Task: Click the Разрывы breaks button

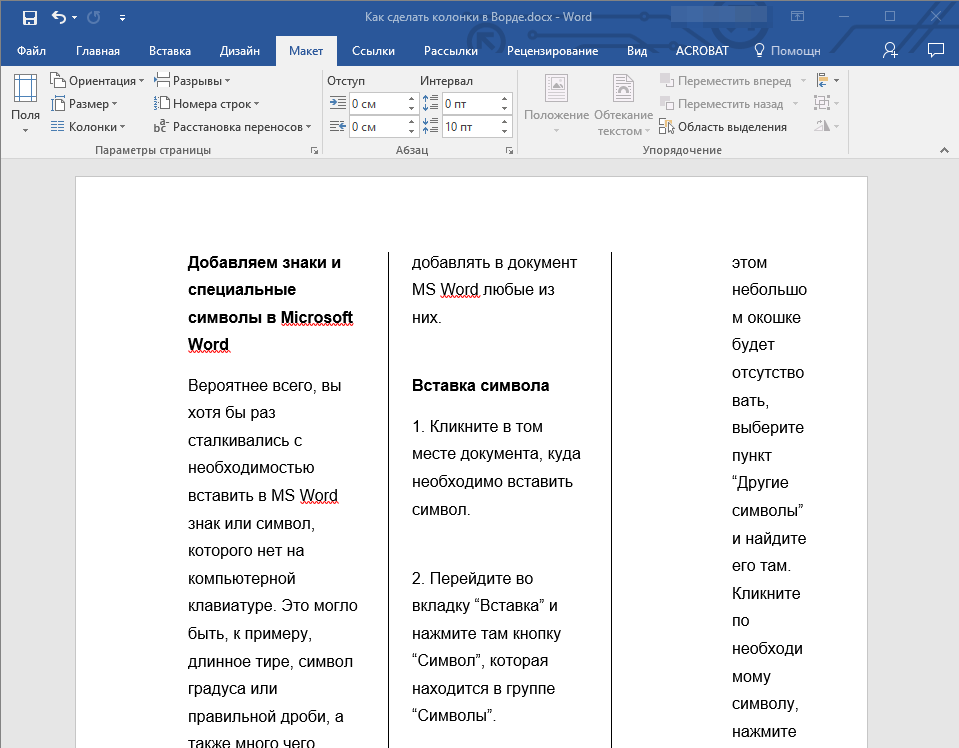Action: pos(195,81)
